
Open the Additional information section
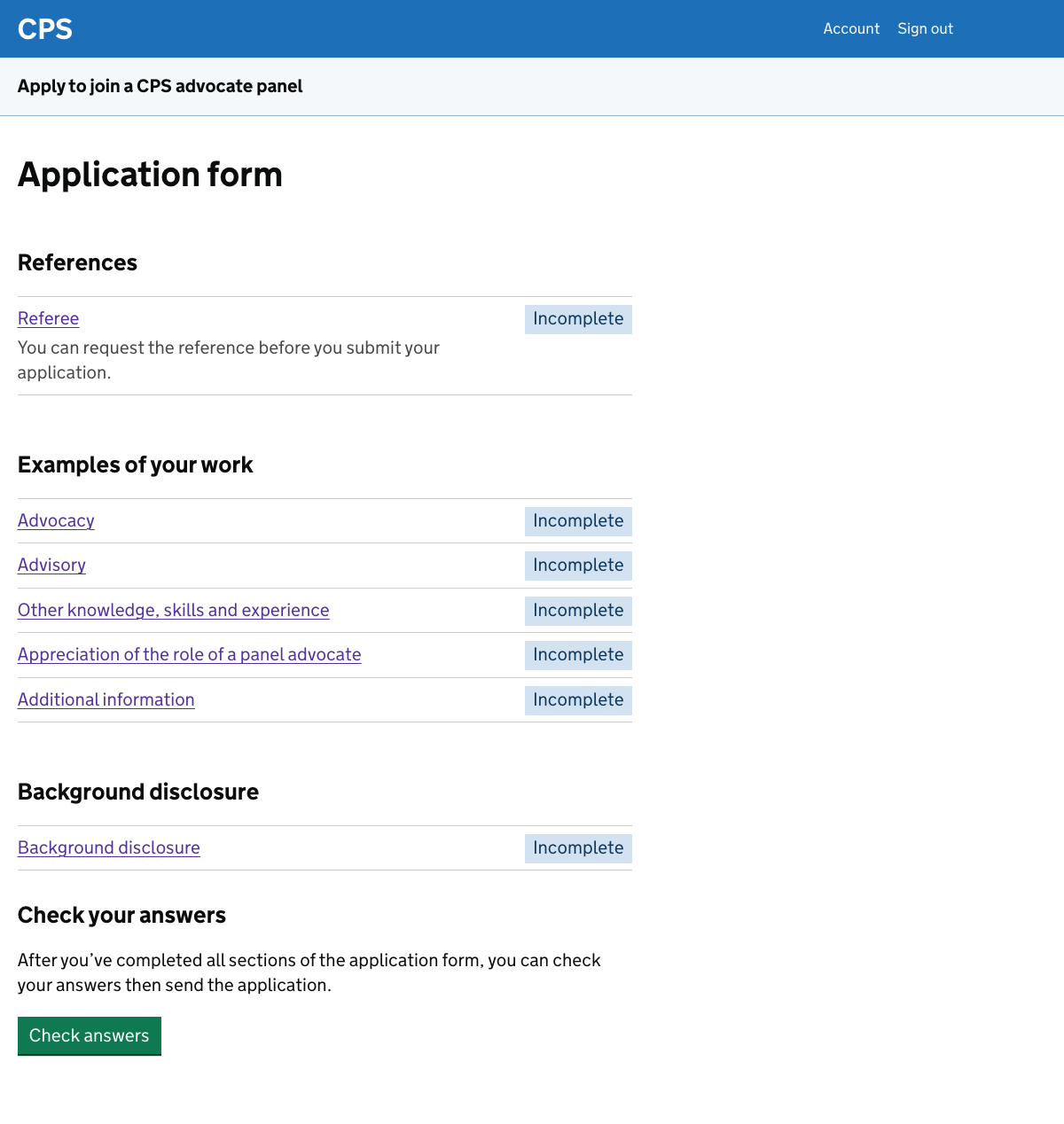106,699
